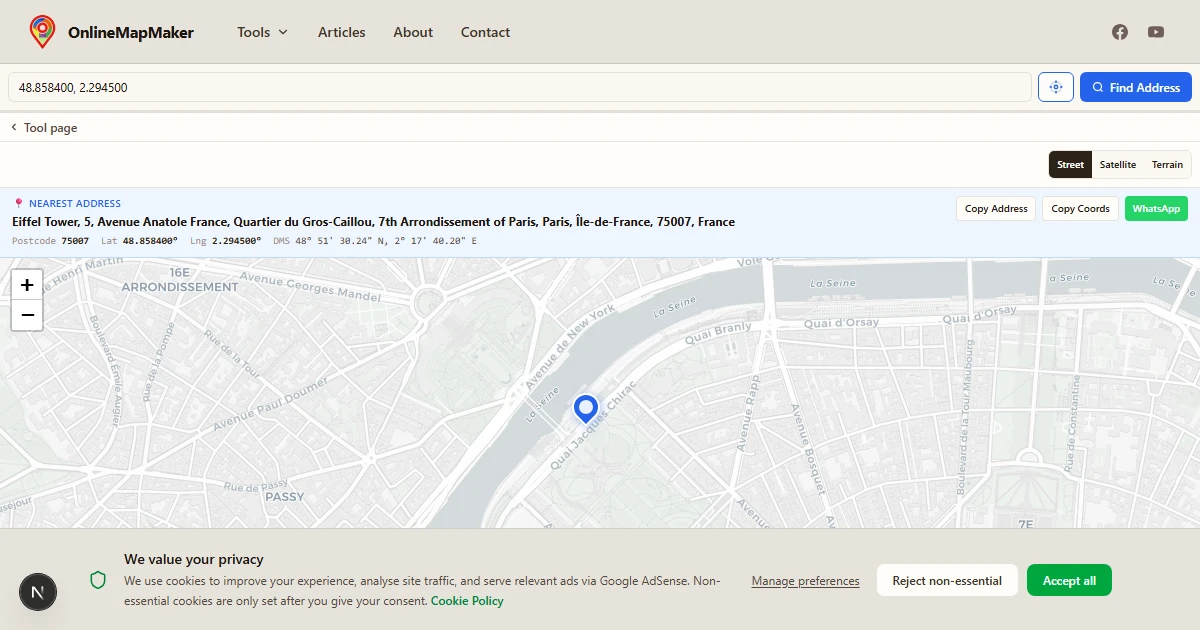
Task: Click the round N badge icon
Action: [38, 592]
